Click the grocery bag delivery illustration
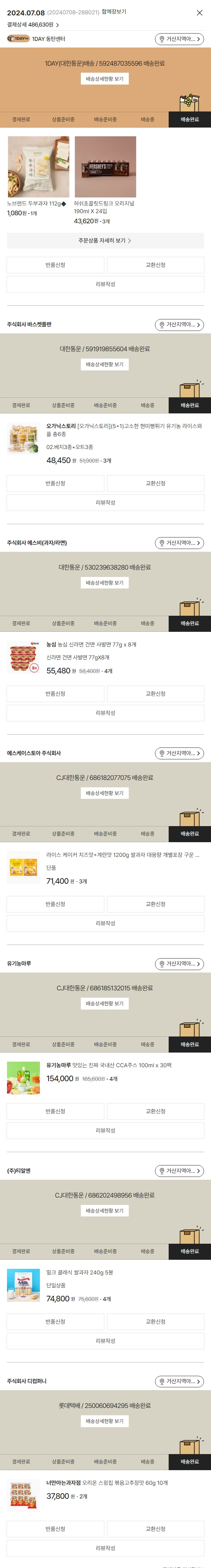Image resolution: width=211 pixels, height=1568 pixels. 190,103
